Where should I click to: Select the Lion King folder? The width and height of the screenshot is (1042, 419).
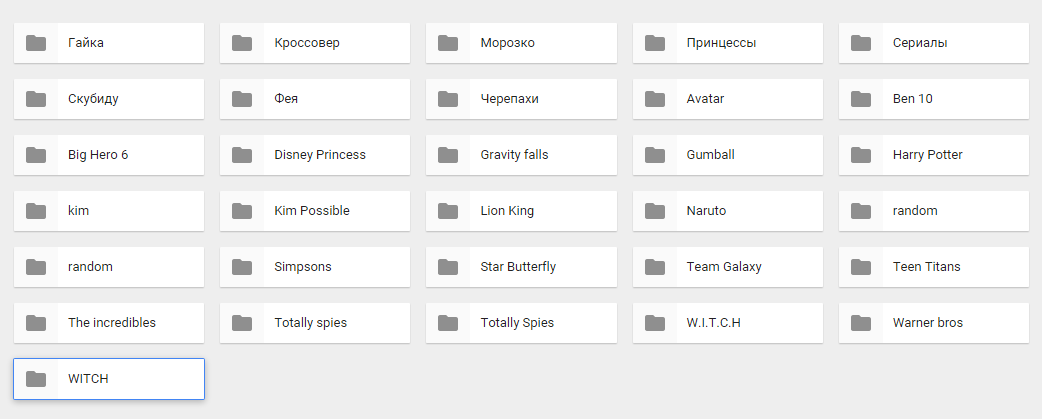521,211
